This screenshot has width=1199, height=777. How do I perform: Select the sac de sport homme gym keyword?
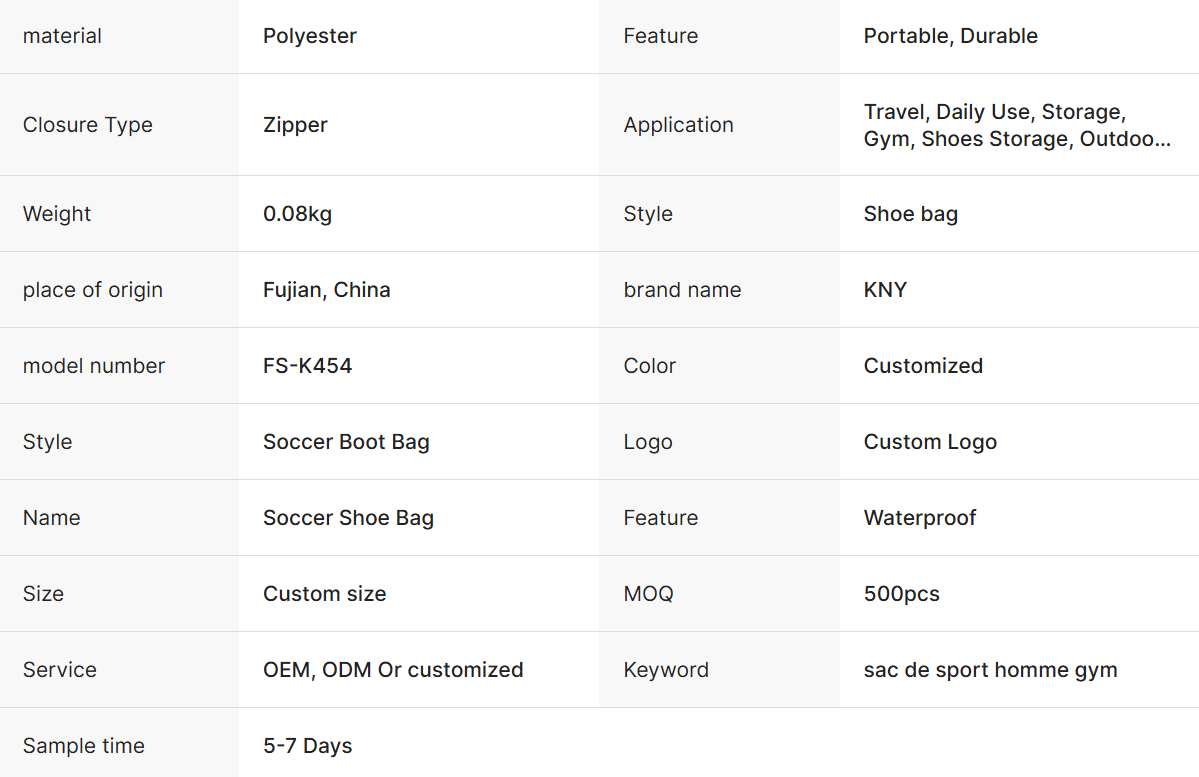tap(990, 670)
